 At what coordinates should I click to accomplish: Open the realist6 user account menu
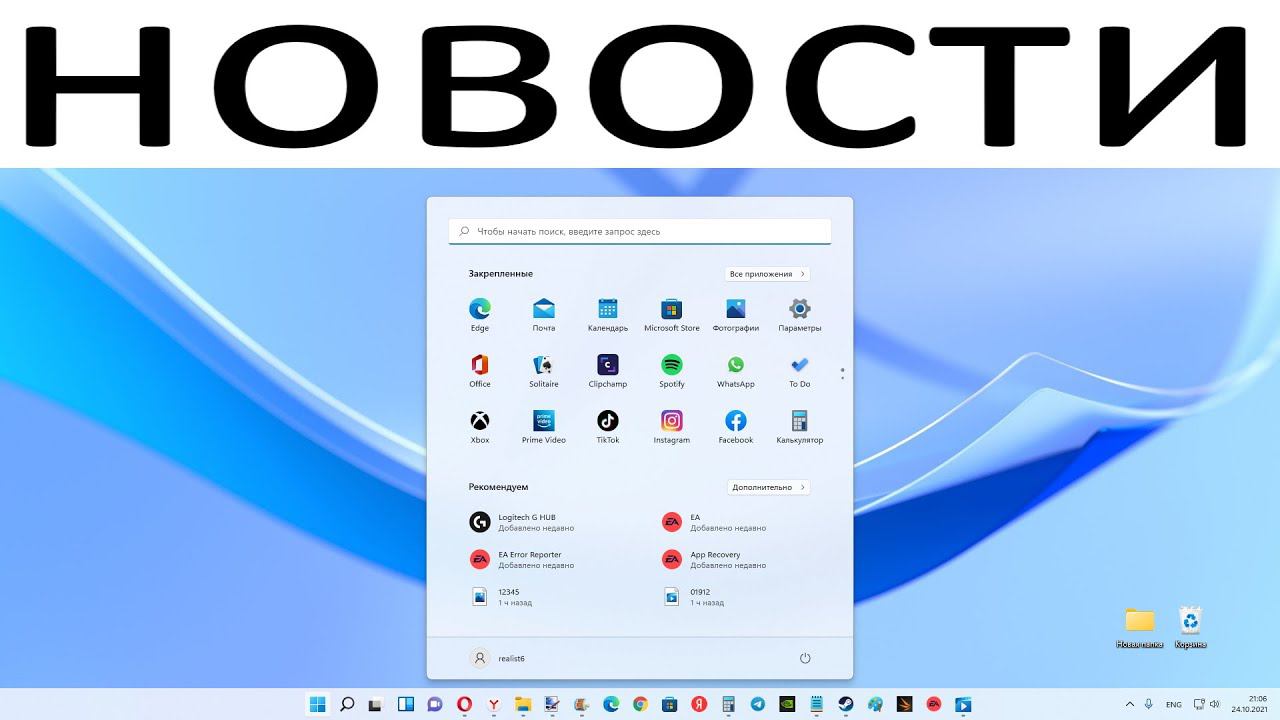[x=498, y=658]
